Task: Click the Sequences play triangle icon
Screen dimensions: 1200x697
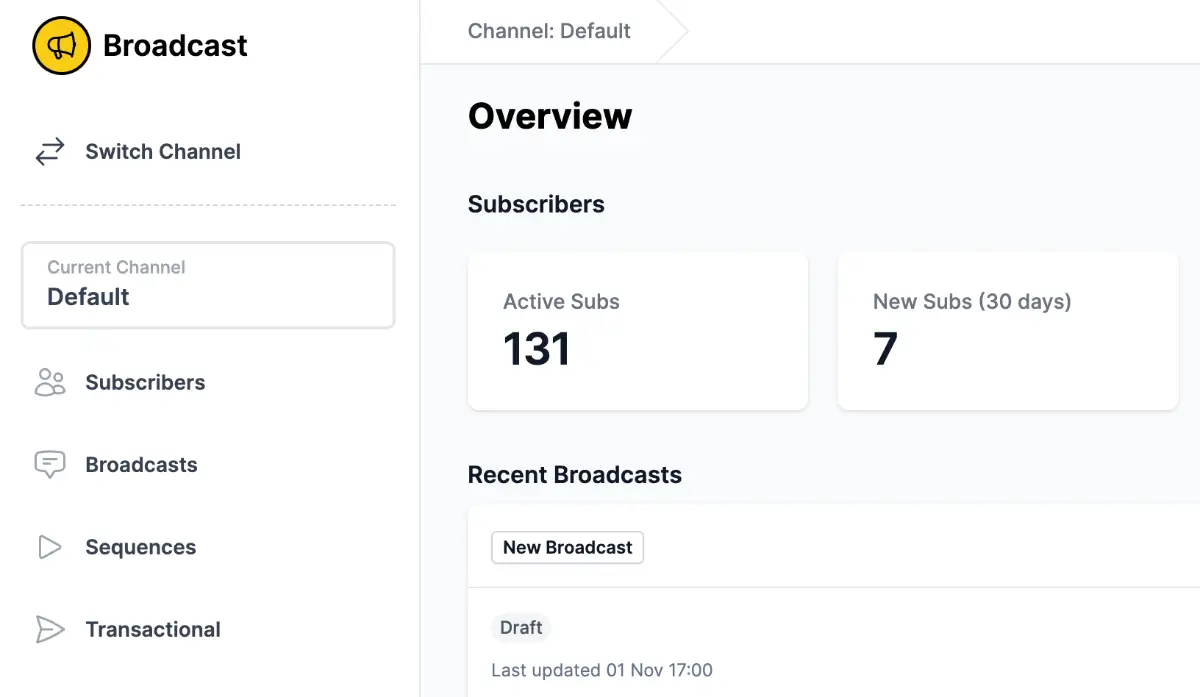Action: coord(50,547)
